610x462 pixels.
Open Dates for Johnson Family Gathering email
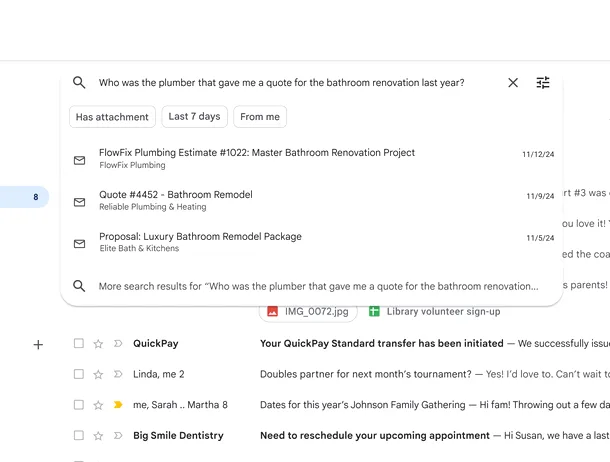pyautogui.click(x=363, y=405)
